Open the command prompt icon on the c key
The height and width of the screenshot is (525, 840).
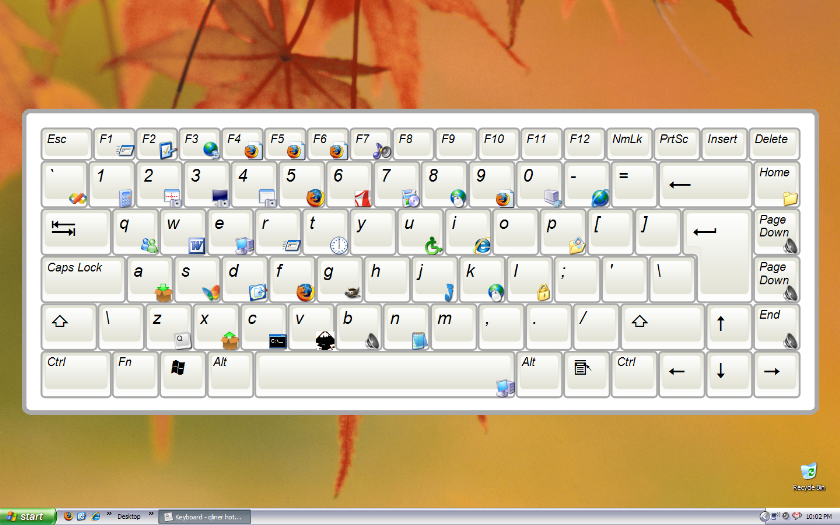tap(278, 341)
